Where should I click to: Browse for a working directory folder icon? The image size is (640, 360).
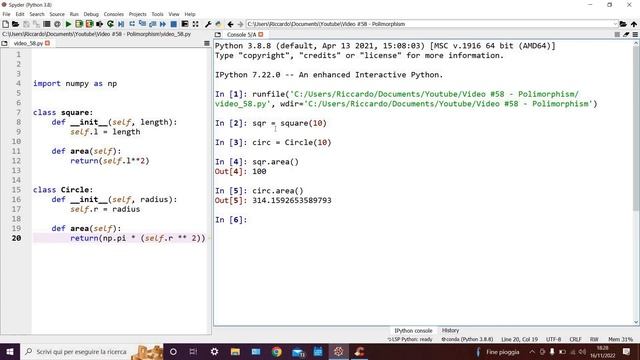pyautogui.click(x=623, y=24)
